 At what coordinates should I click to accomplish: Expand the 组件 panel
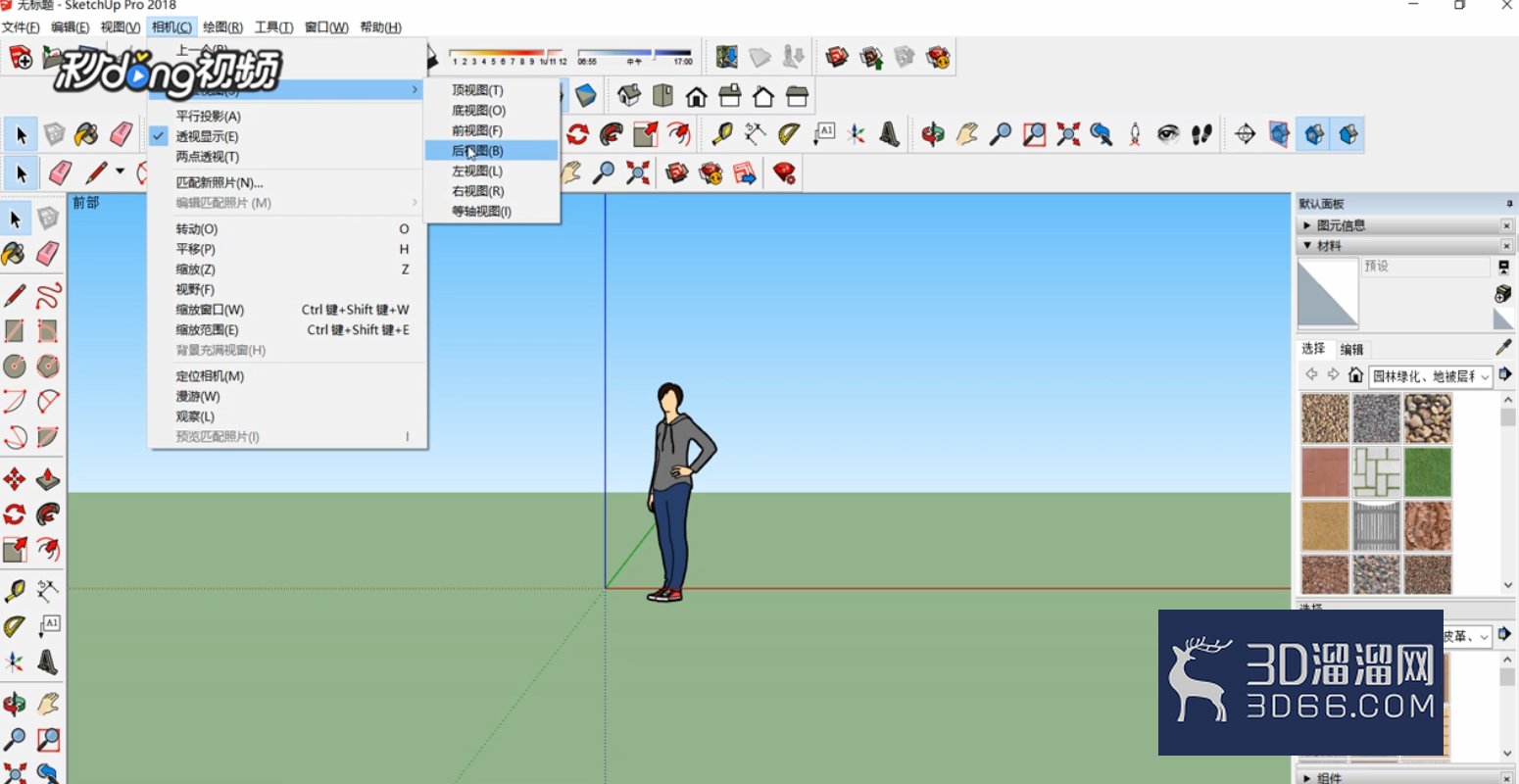point(1308,778)
